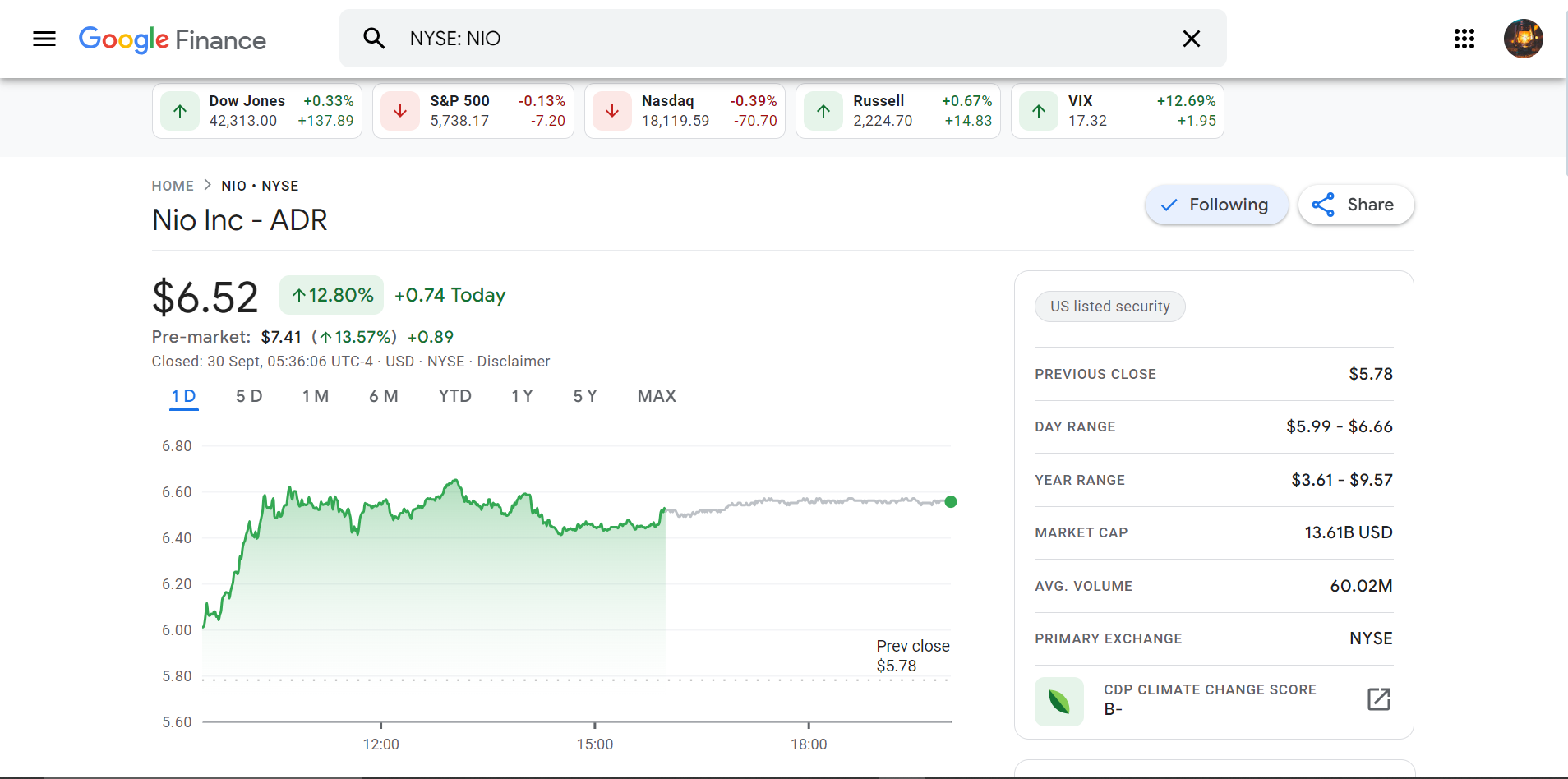Switch chart to 1M range
The image size is (1568, 779).
pyautogui.click(x=316, y=396)
